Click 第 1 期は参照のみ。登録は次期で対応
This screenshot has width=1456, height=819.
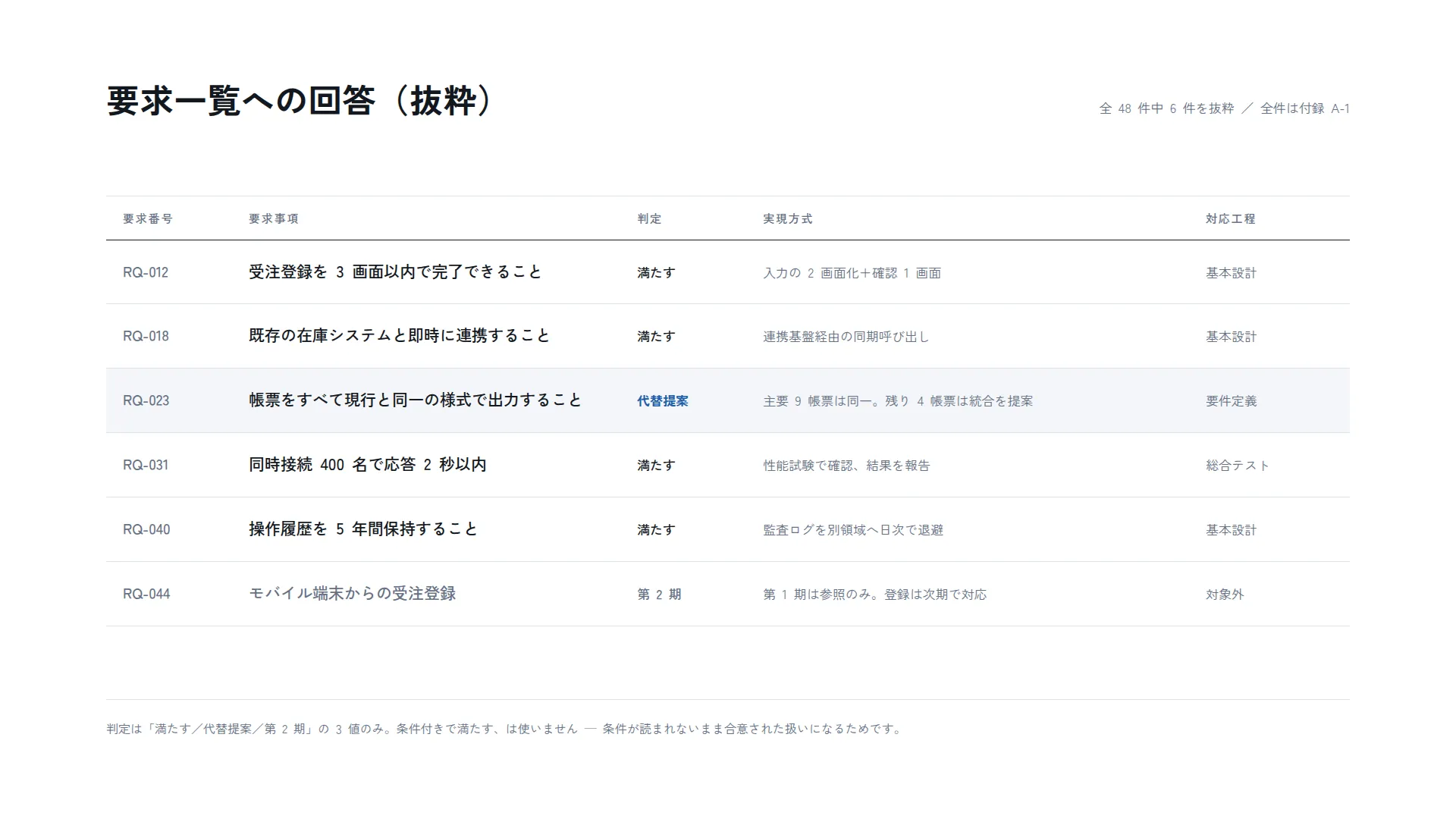[875, 594]
